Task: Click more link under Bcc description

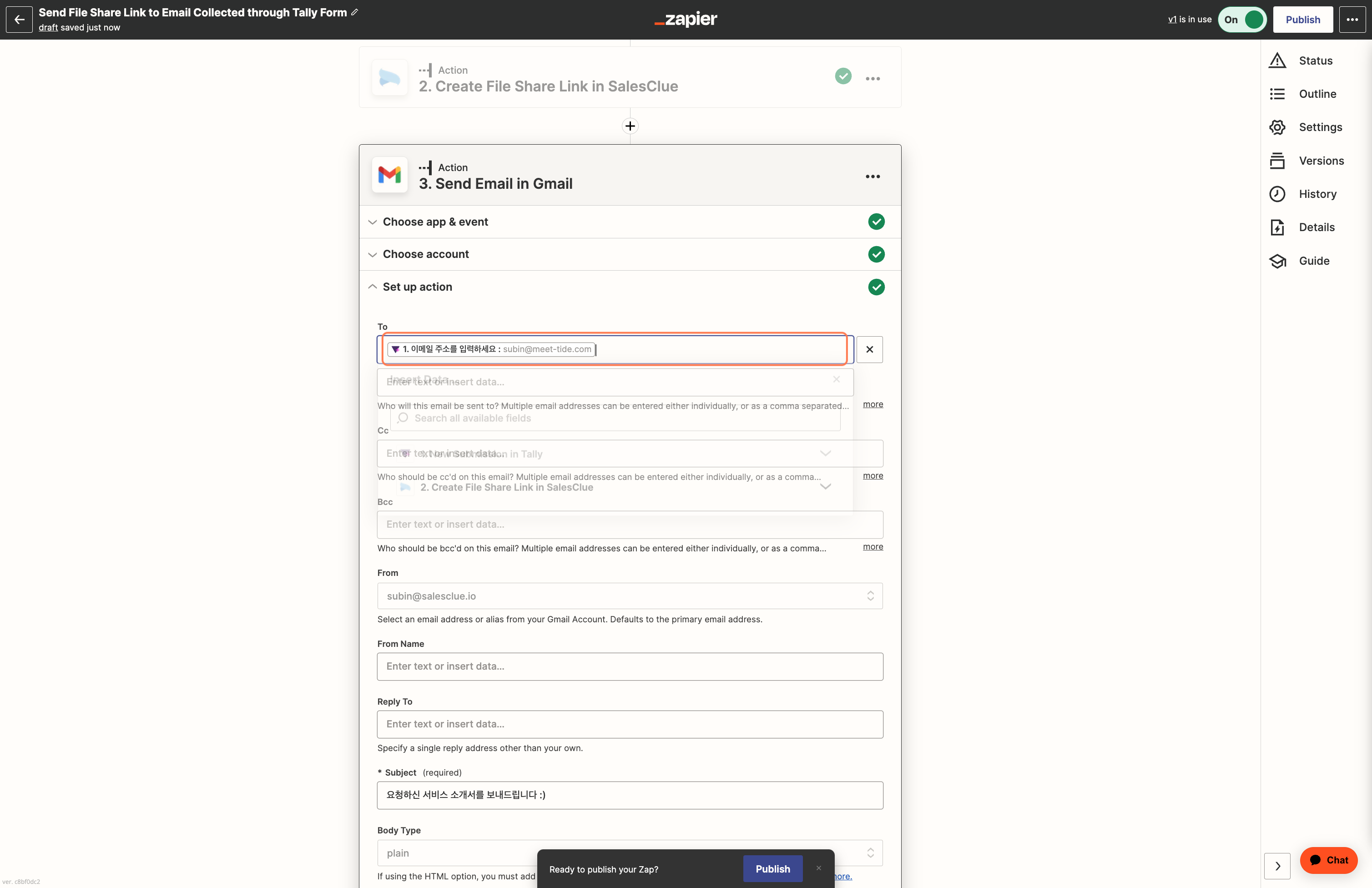Action: click(873, 547)
